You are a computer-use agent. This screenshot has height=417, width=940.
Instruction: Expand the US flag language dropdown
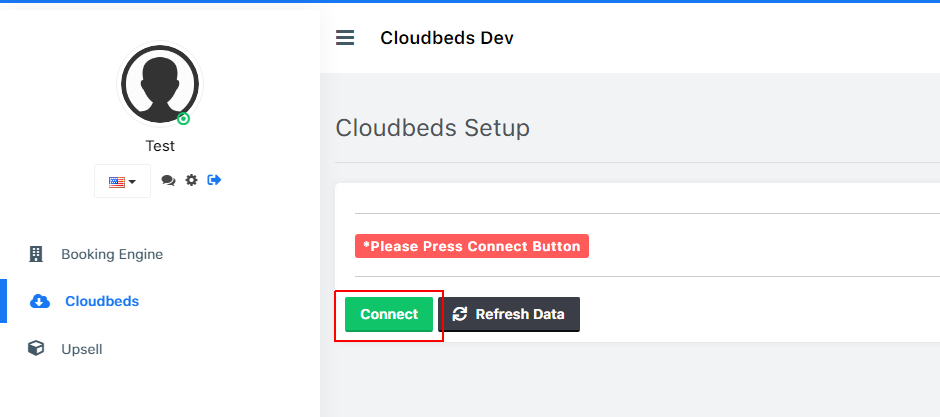(122, 181)
